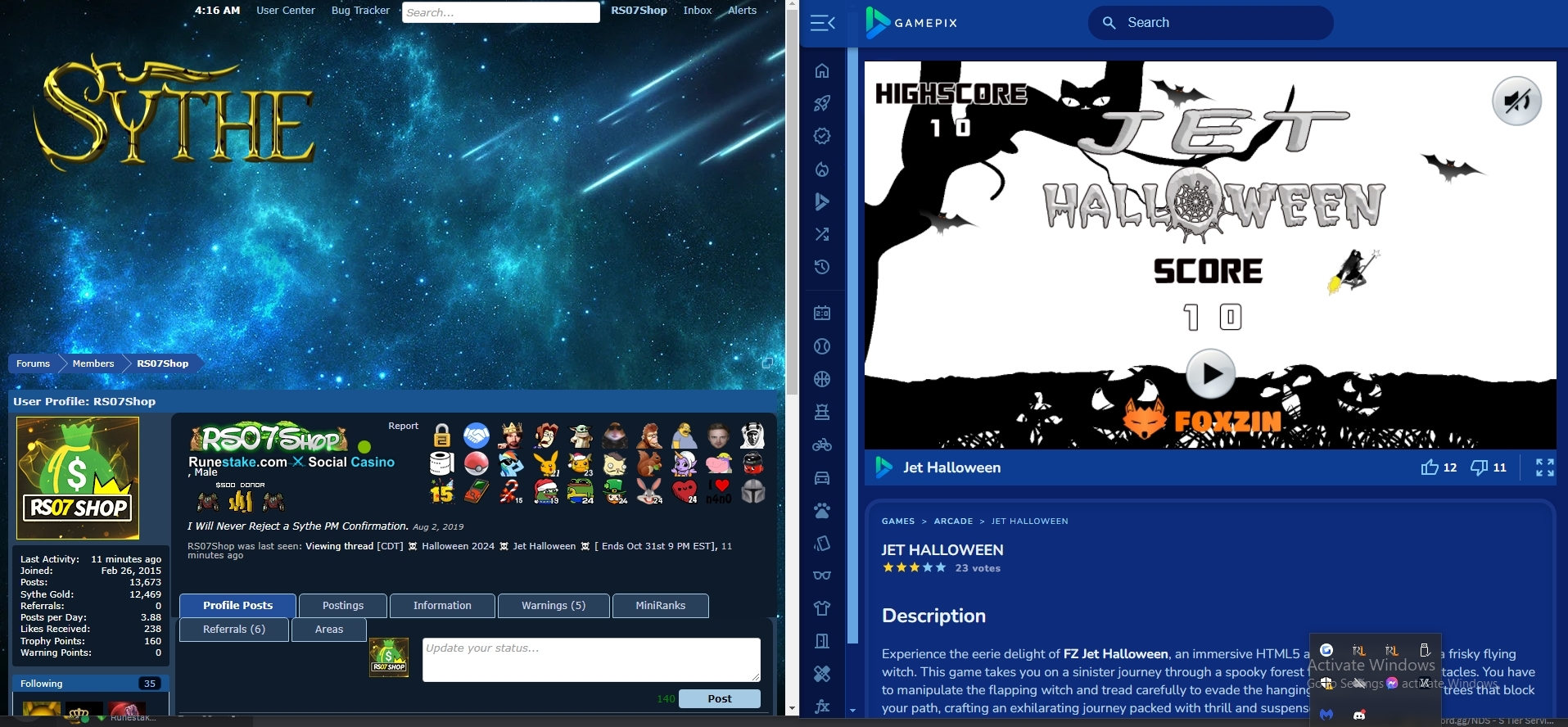Open the Sythe Inbox

tap(698, 11)
